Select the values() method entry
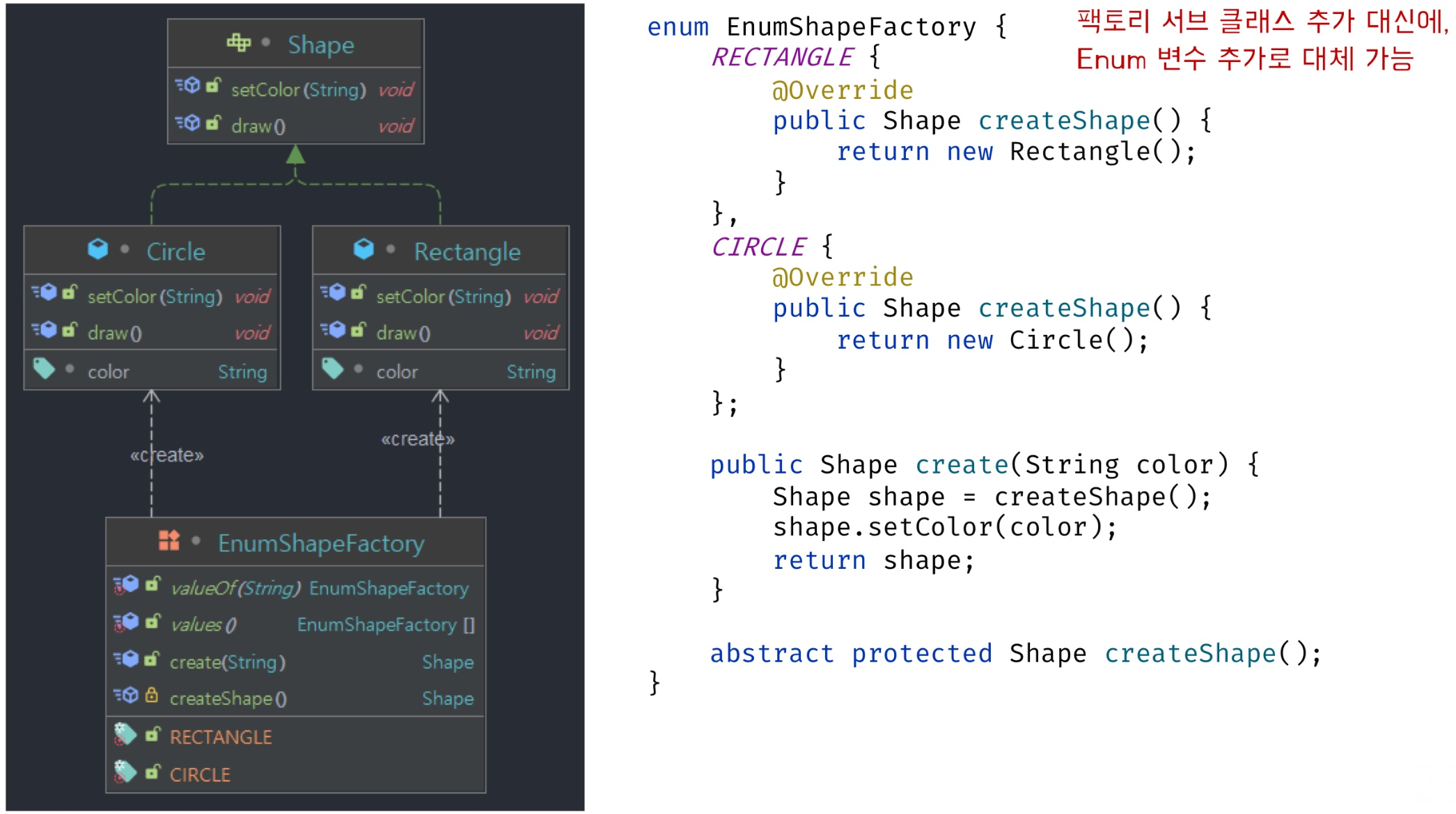Image resolution: width=1456 pixels, height=814 pixels. pyautogui.click(x=203, y=625)
